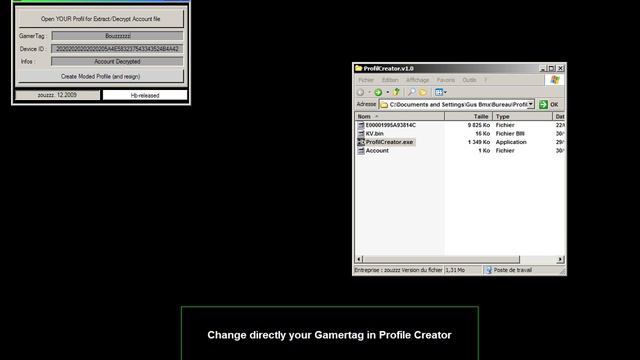Sort files by the Taille column header

tap(468, 116)
